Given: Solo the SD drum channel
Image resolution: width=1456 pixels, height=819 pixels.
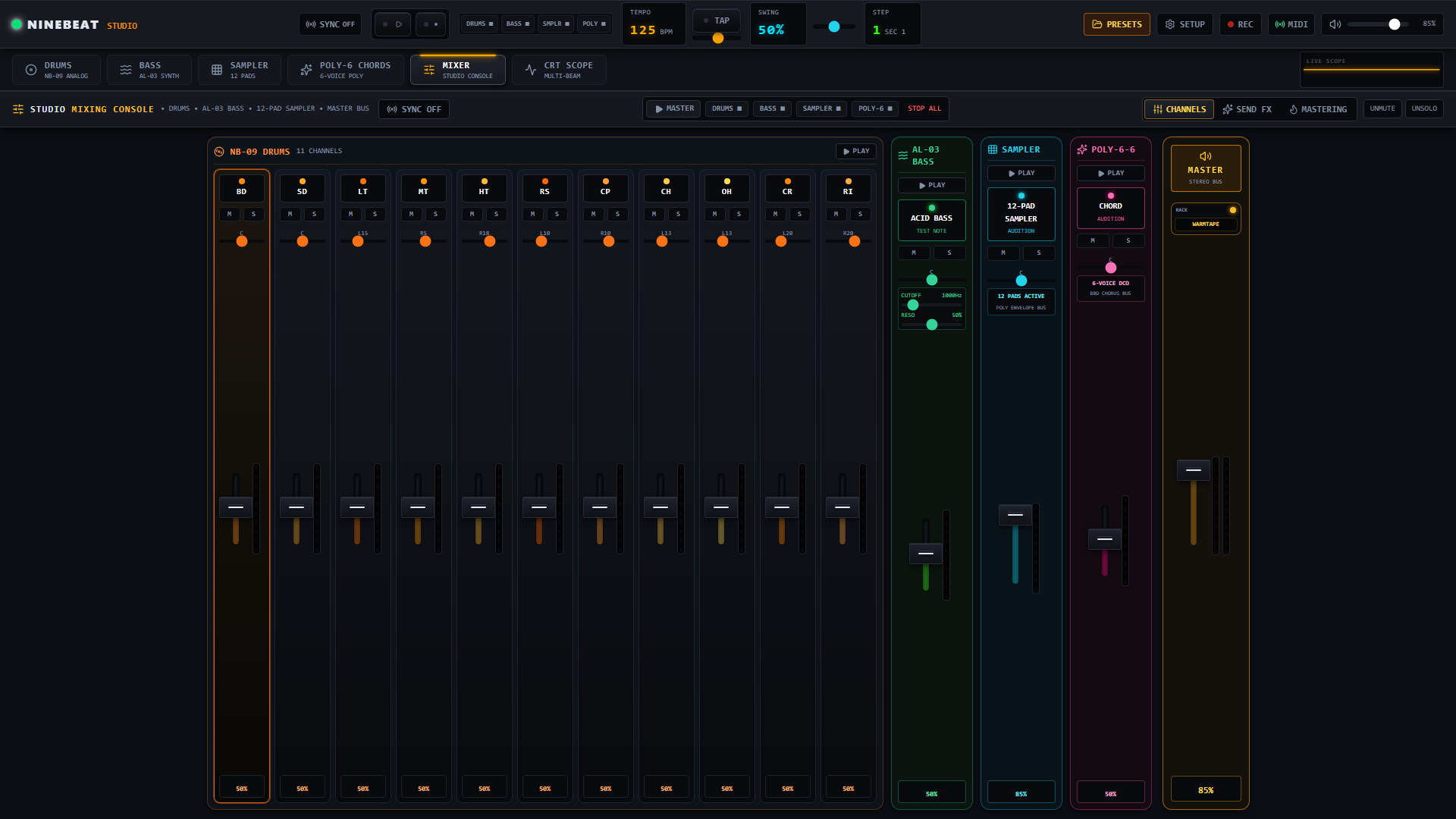Looking at the screenshot, I should (315, 214).
